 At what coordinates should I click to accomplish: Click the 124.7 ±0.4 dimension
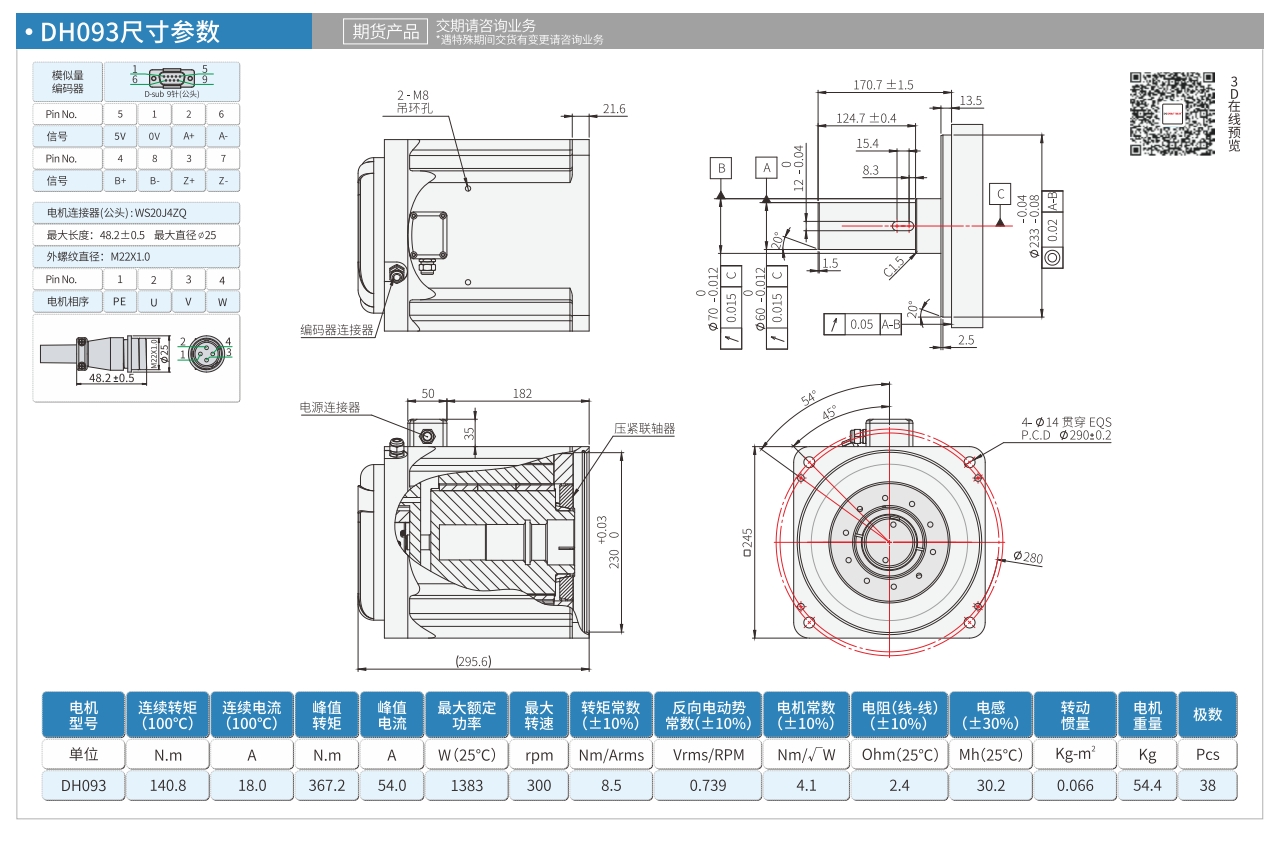click(x=866, y=118)
